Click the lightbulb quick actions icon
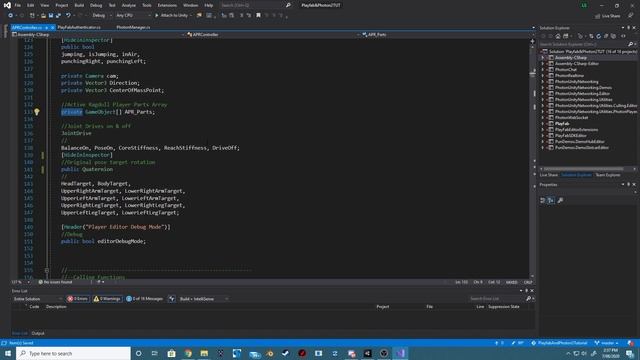This screenshot has height=360, width=640. (x=37, y=112)
